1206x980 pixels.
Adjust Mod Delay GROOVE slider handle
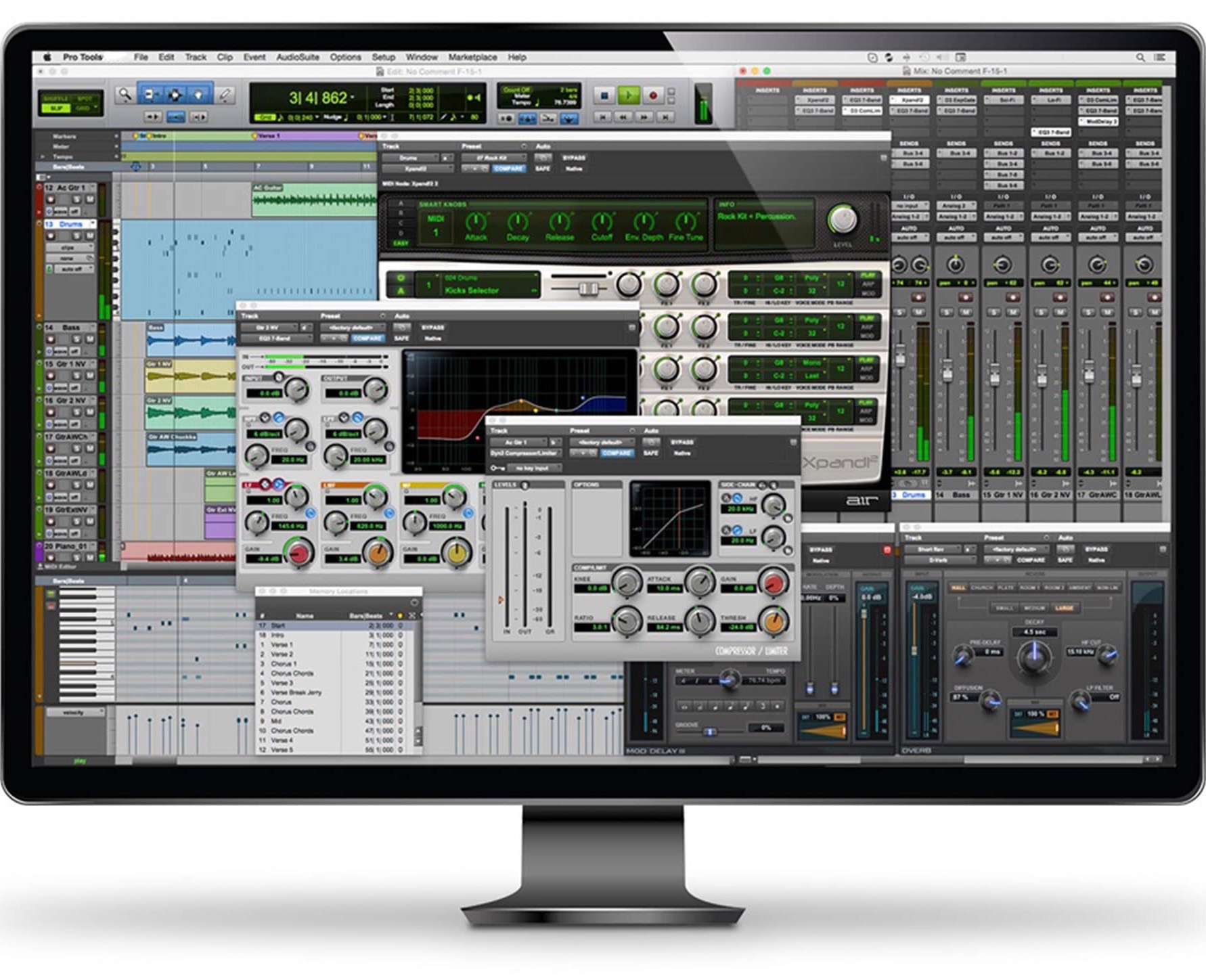tap(709, 732)
